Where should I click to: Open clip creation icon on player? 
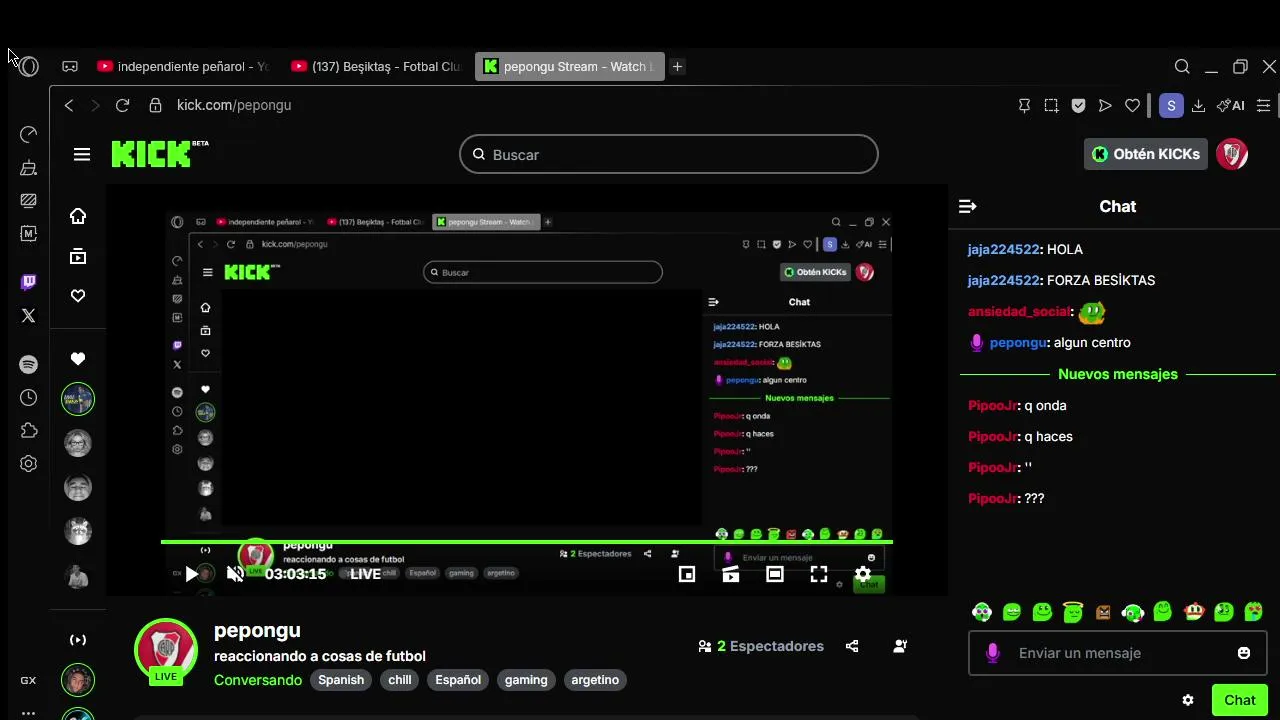[731, 574]
